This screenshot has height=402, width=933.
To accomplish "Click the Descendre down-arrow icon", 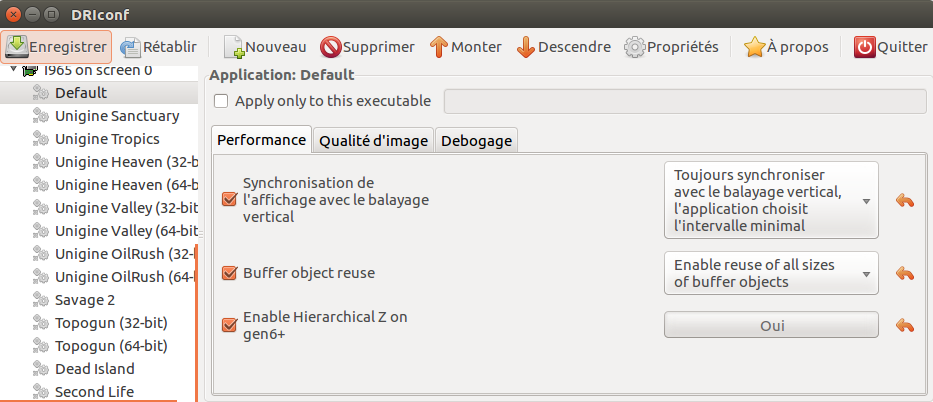I will coord(526,47).
